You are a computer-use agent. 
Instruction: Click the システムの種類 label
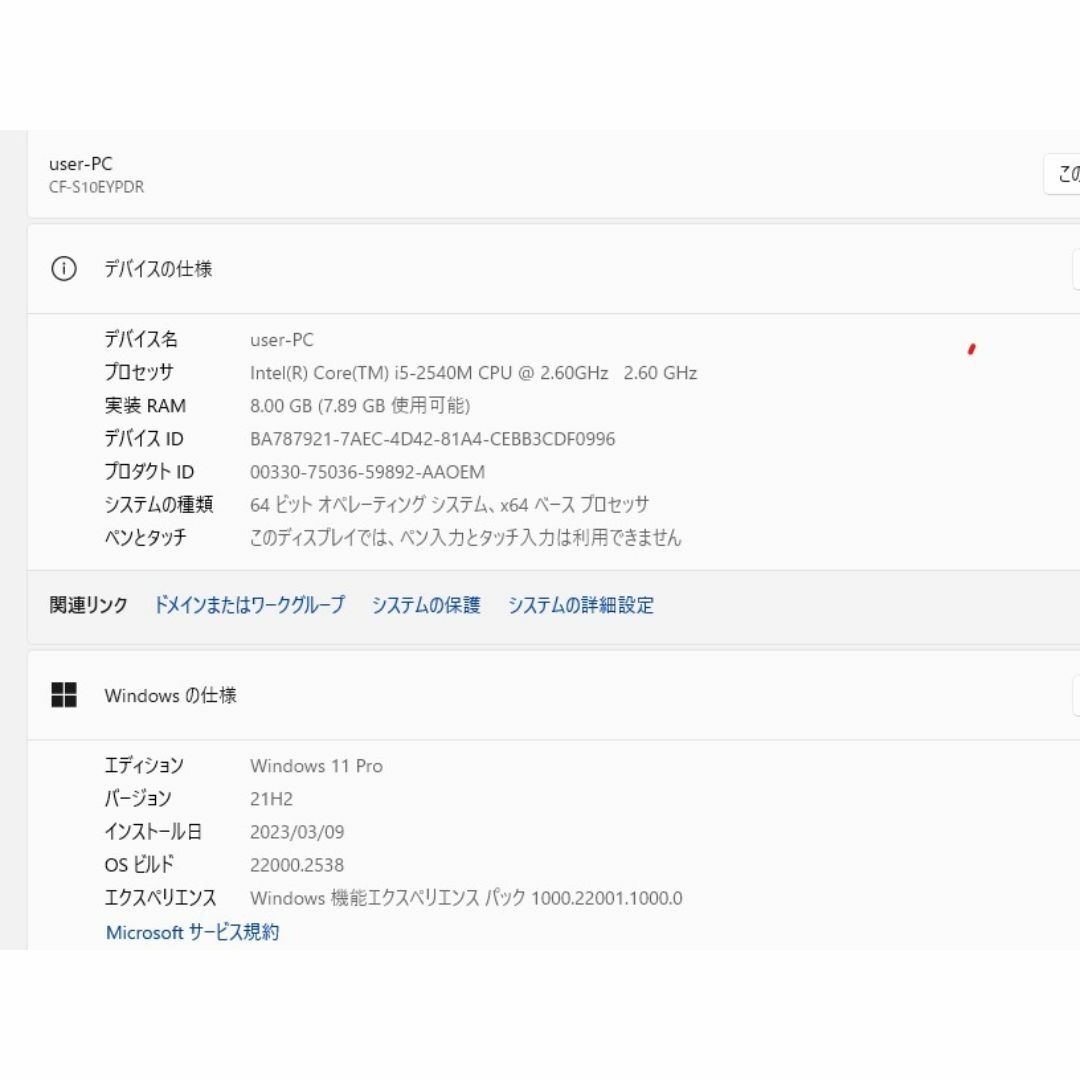[159, 504]
